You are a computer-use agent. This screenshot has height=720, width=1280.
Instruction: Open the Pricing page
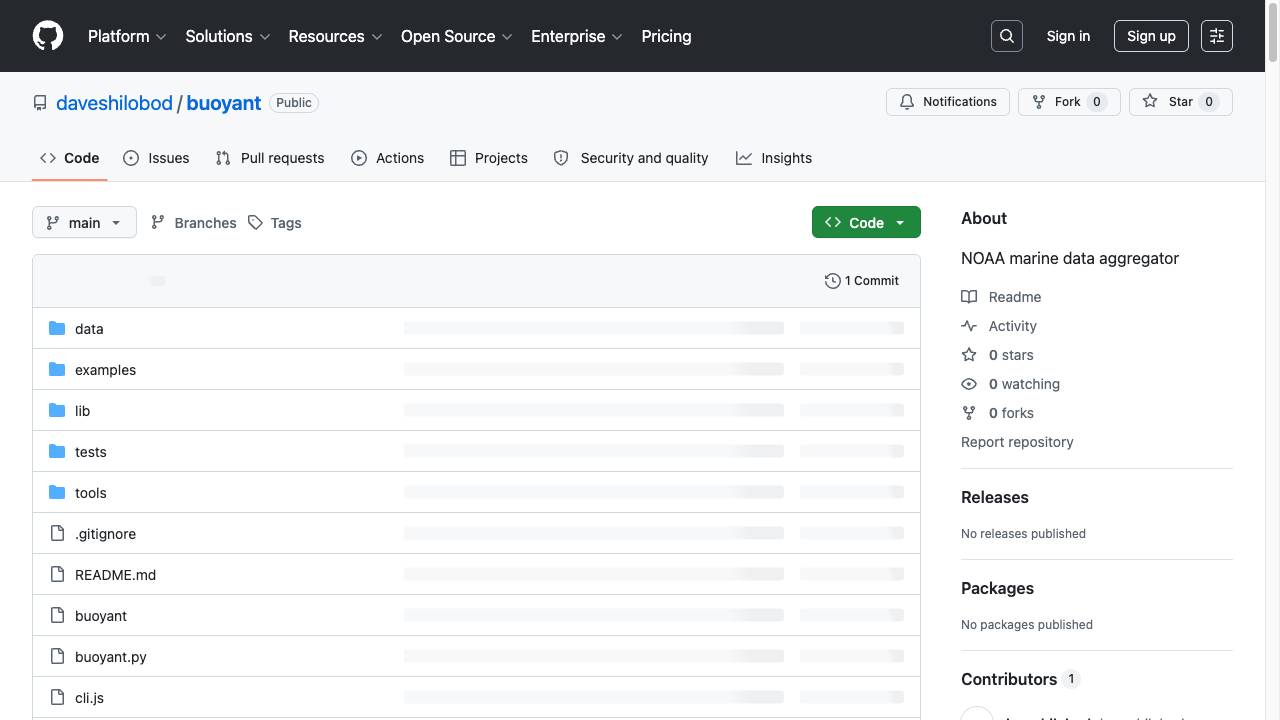(x=666, y=36)
